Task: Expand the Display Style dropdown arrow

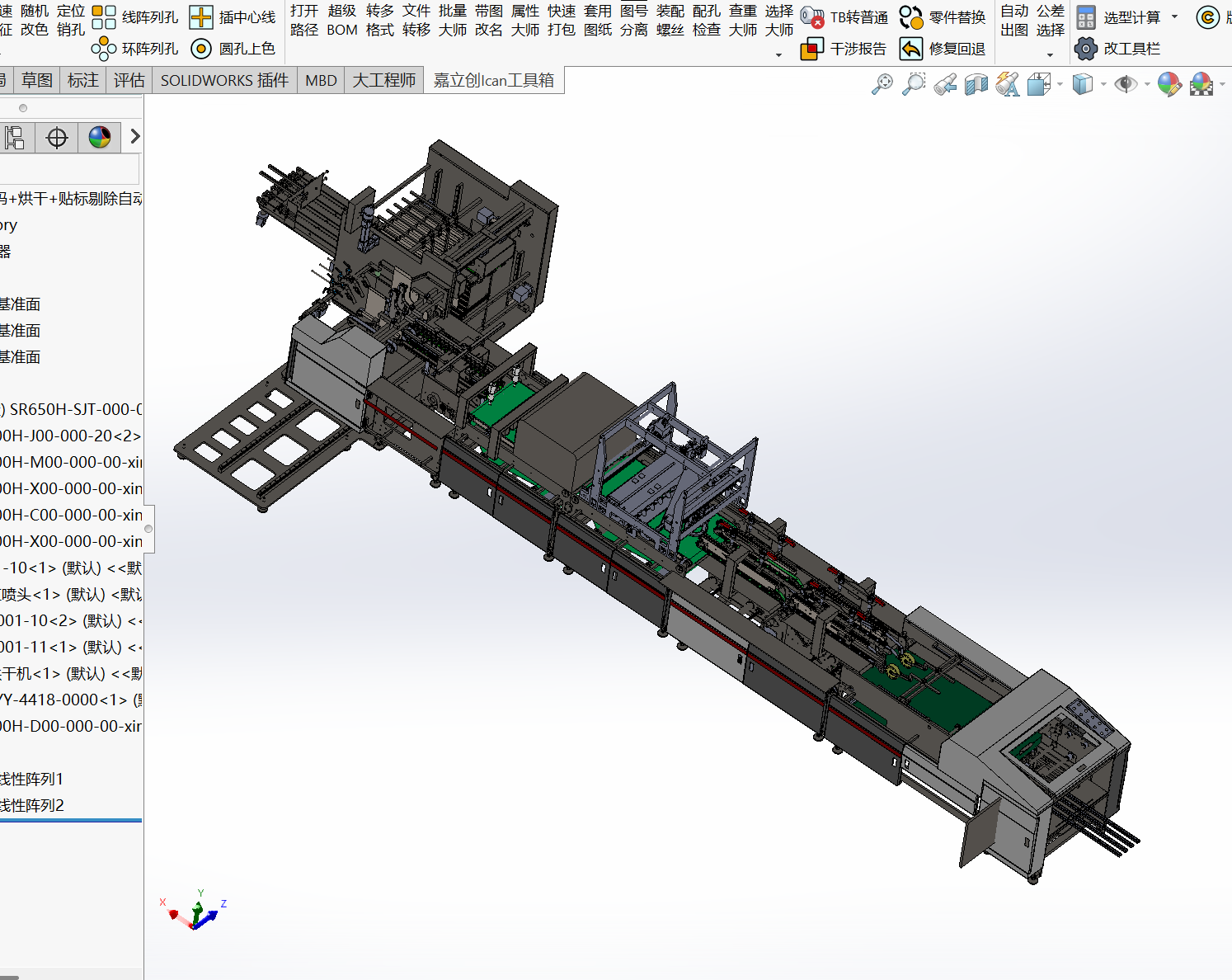Action: 1103,84
